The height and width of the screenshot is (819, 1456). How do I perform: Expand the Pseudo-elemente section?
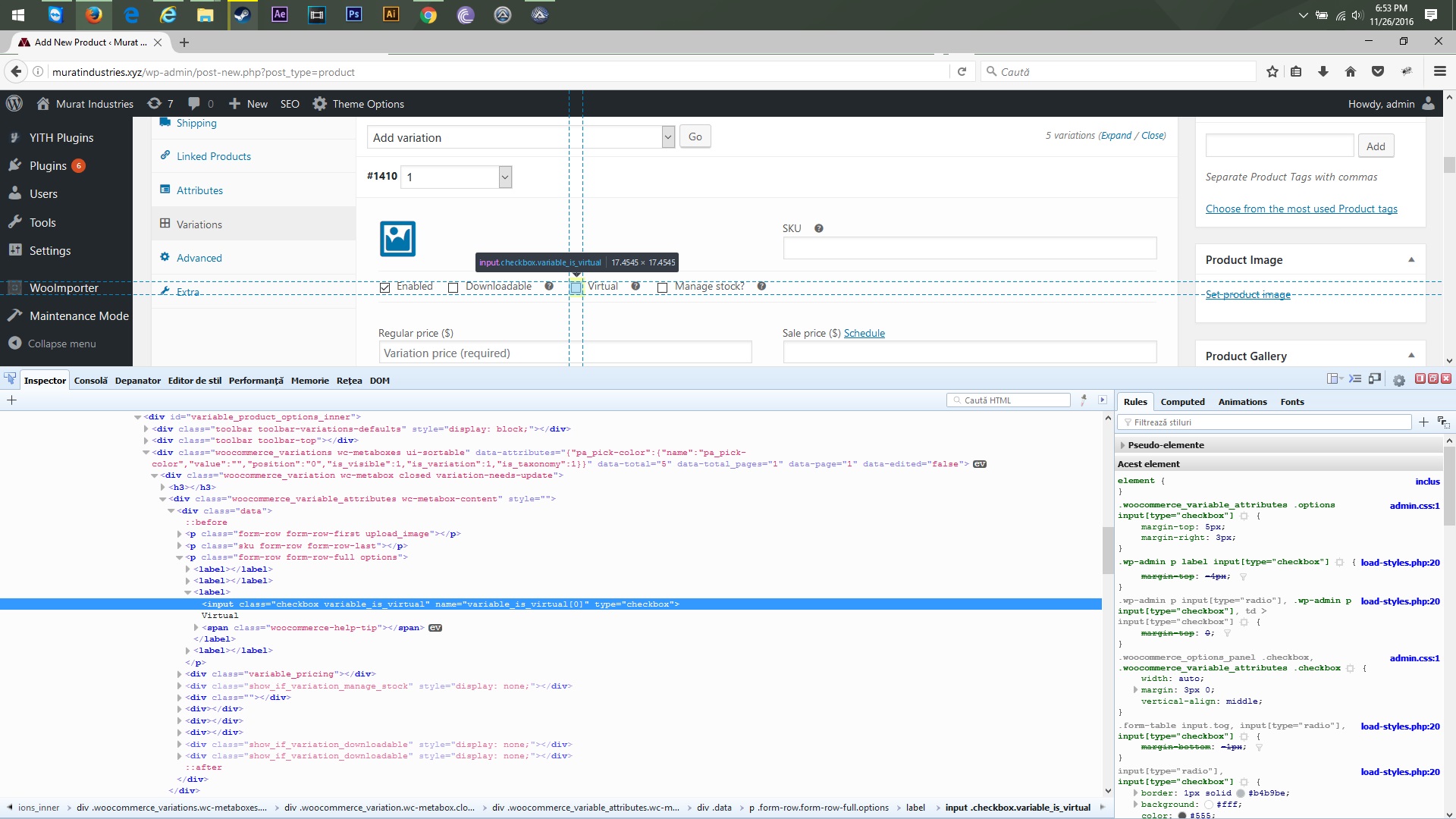pos(1122,445)
